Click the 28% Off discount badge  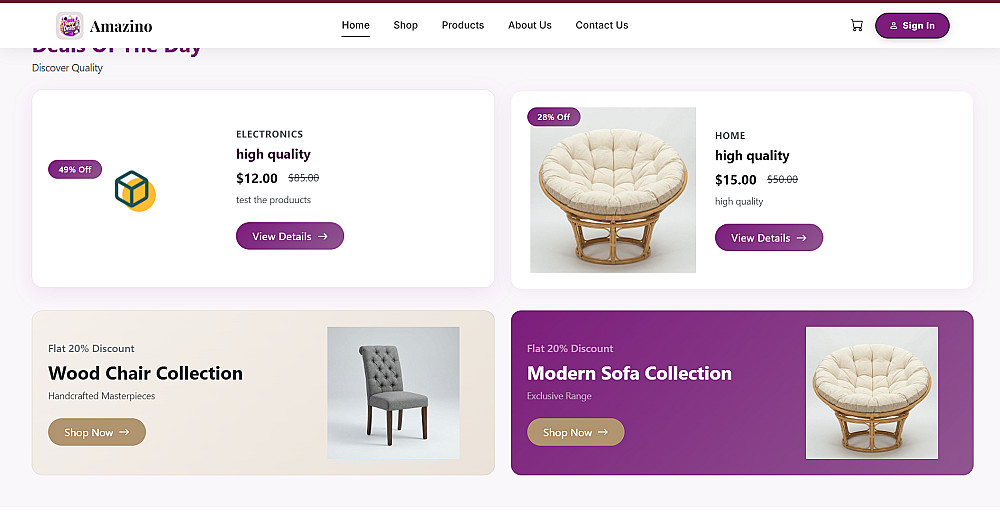(x=554, y=117)
